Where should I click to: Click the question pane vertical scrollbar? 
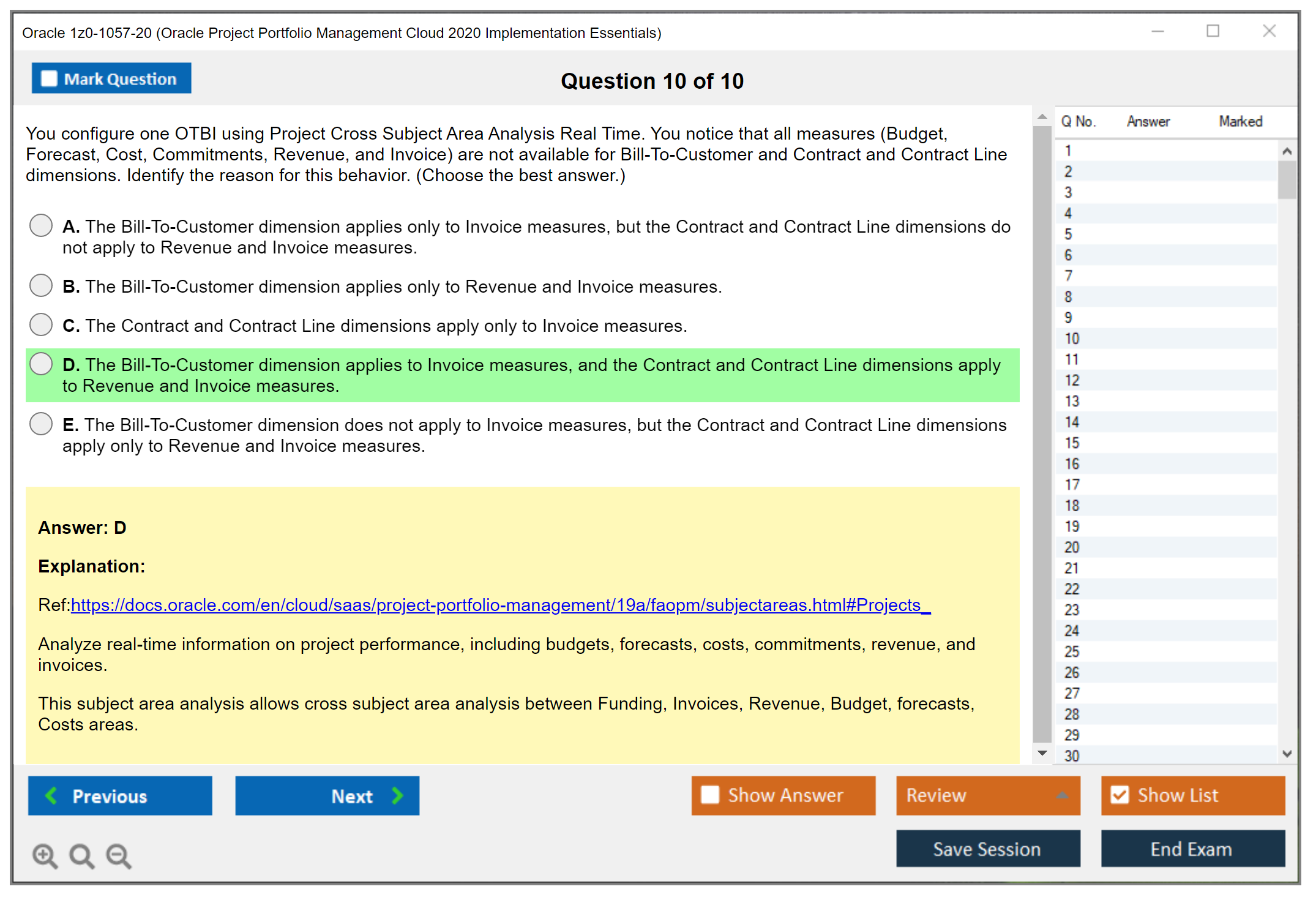1042,429
